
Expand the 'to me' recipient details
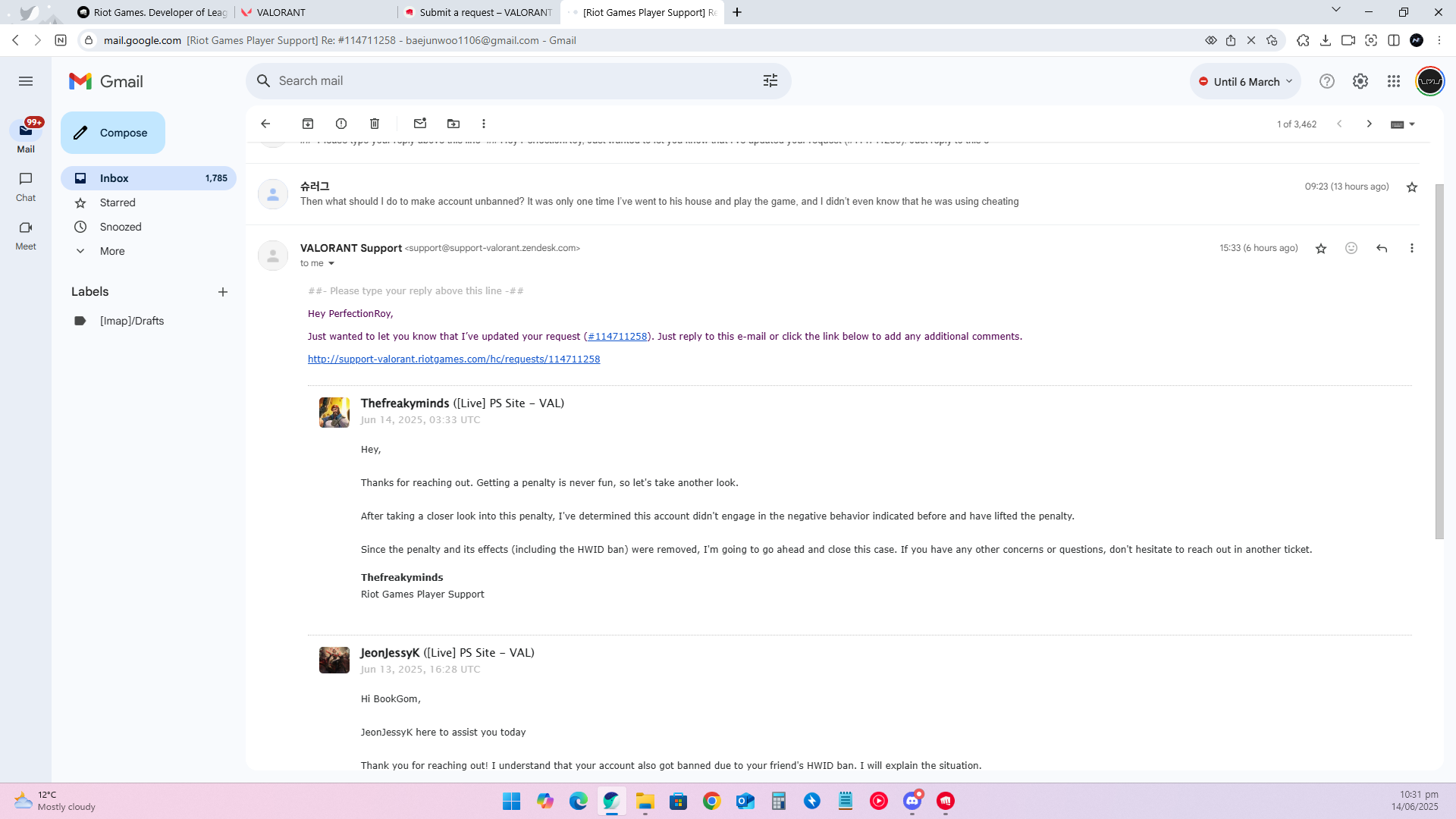[x=331, y=264]
